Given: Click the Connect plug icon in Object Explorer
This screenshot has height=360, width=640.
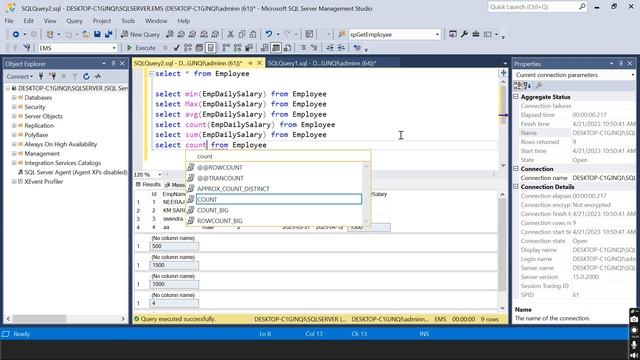Looking at the screenshot, I should click(41, 76).
